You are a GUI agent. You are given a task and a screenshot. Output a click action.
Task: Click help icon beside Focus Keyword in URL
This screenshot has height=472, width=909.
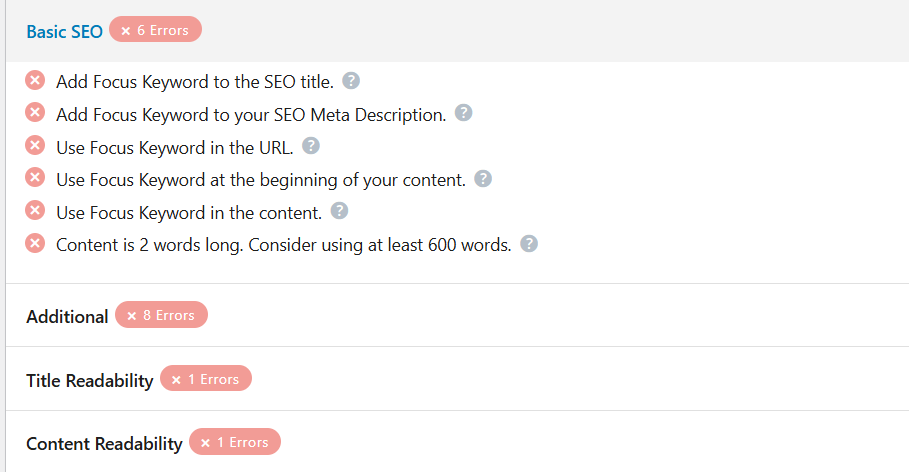click(x=311, y=146)
